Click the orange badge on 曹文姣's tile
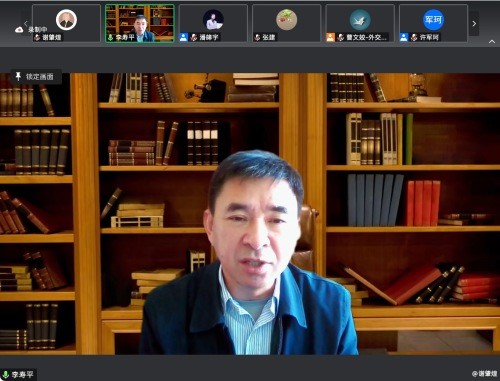Screen dimensions: 500x381 point(330,37)
